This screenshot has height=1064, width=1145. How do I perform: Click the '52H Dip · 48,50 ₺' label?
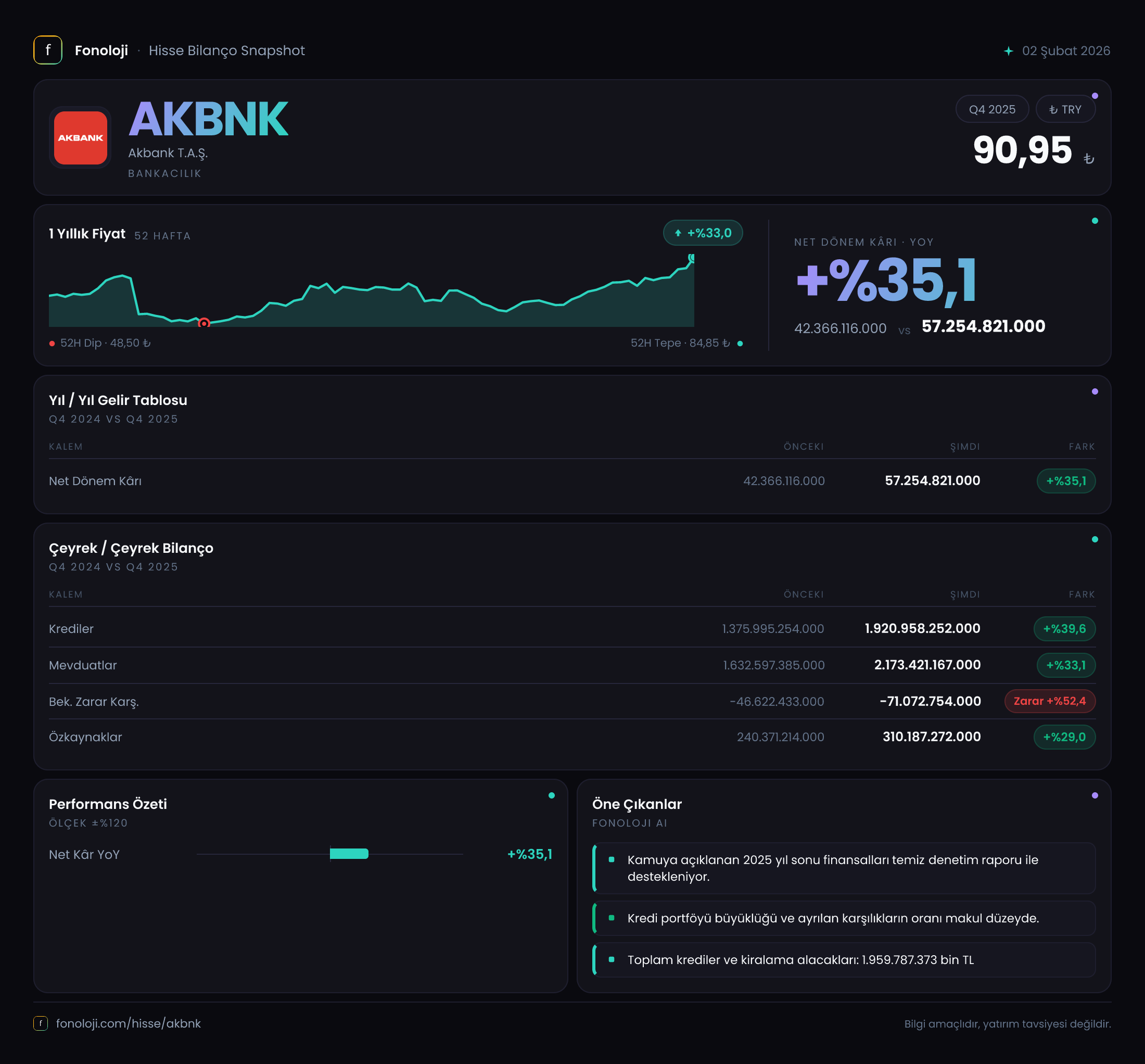(105, 343)
